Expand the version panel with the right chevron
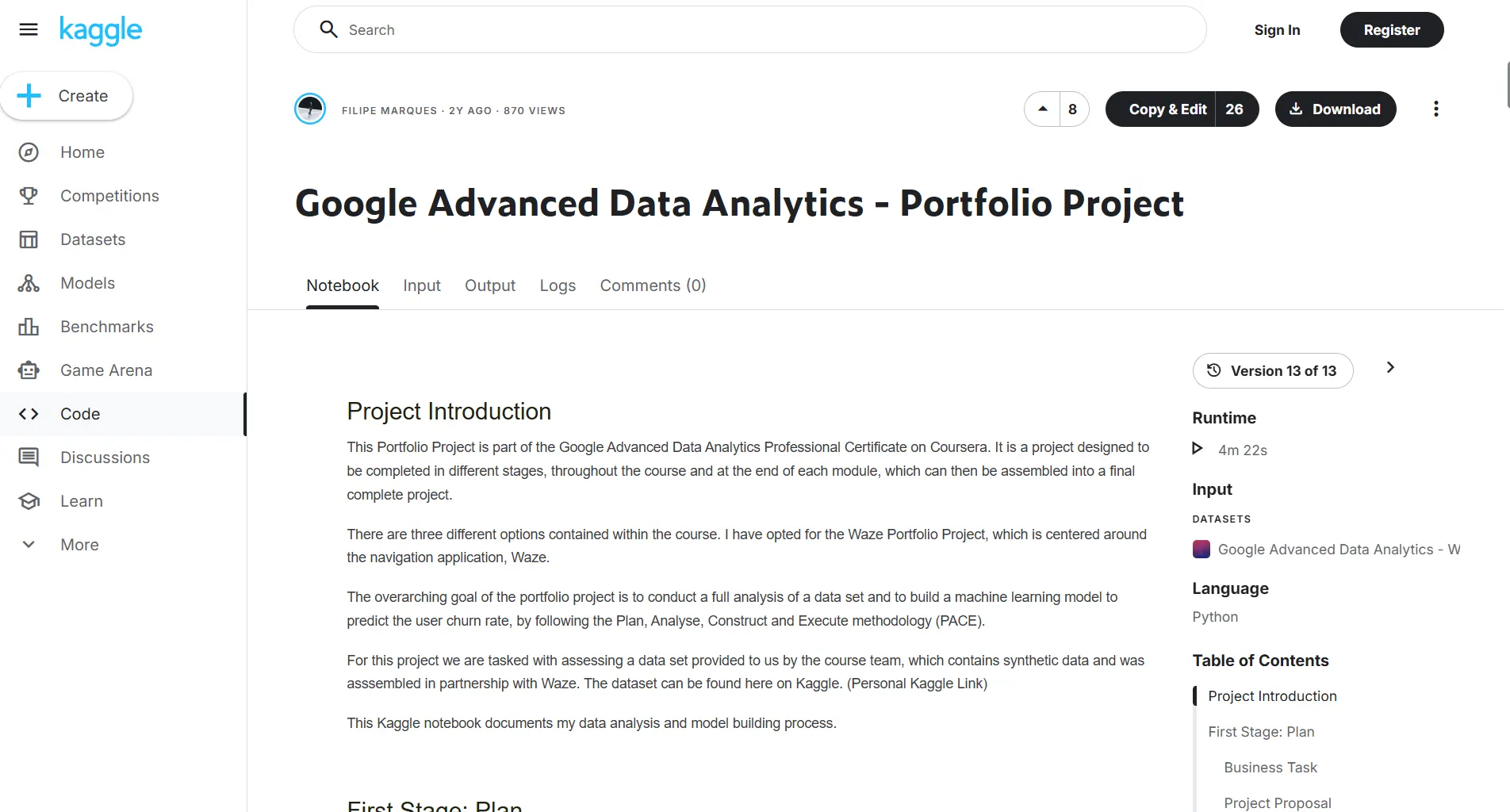Image resolution: width=1510 pixels, height=812 pixels. [x=1389, y=367]
